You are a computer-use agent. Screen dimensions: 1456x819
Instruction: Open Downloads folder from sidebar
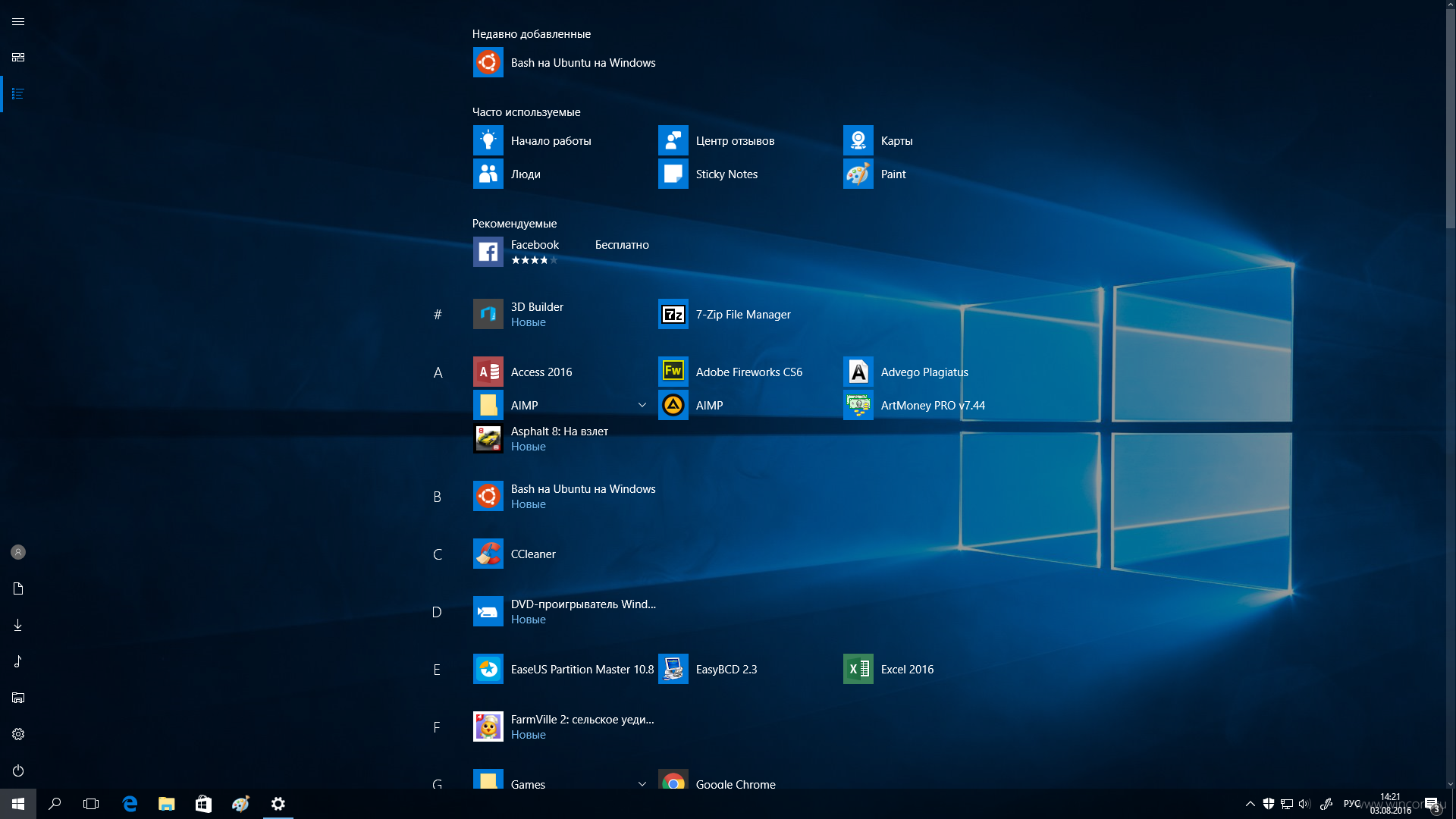click(x=18, y=625)
